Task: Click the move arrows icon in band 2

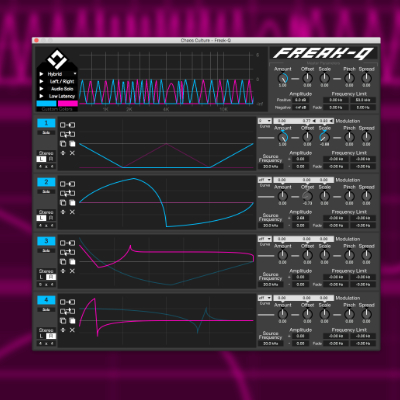Action: 63,212
